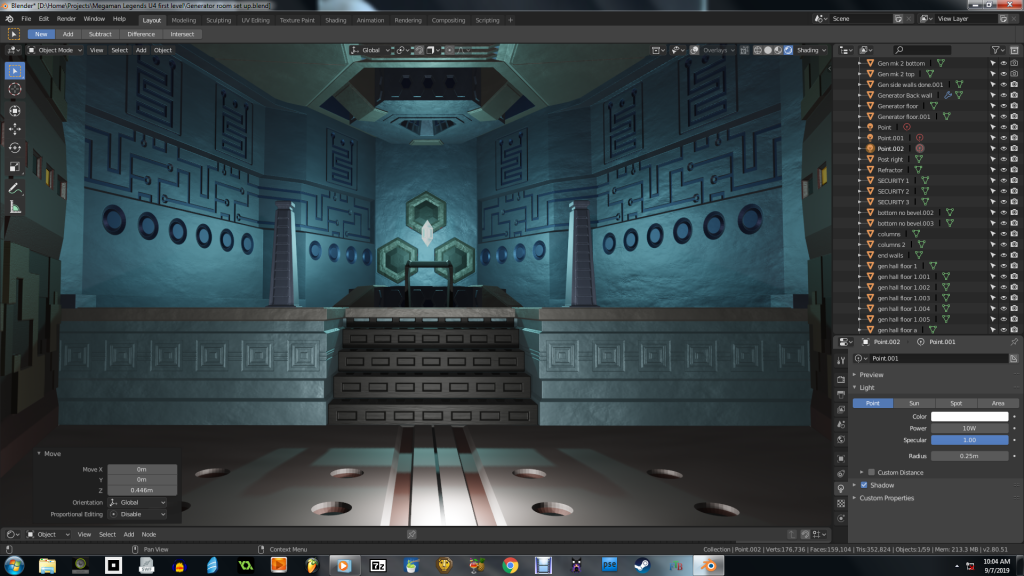The image size is (1024, 576).
Task: Toggle X-ray icon beside Overlays
Action: pos(744,50)
